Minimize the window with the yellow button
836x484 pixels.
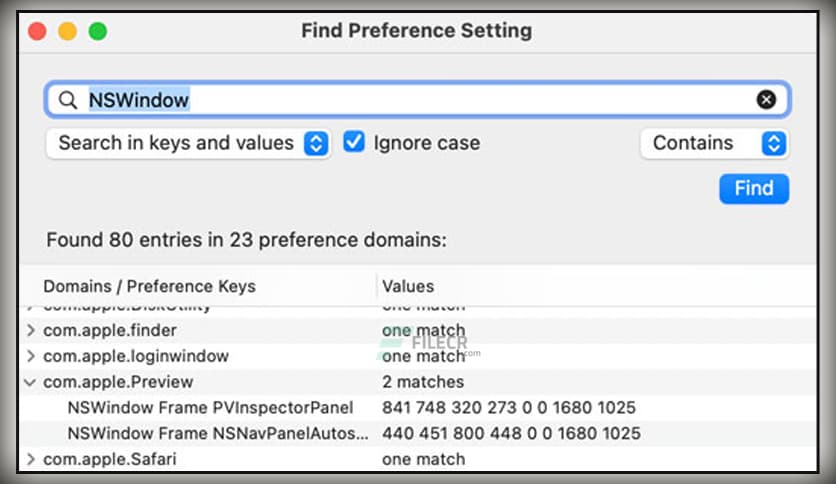(x=68, y=31)
